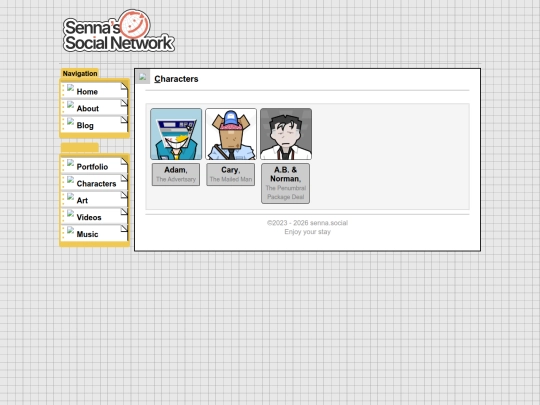
Task: Open the Music page
Action: pyautogui.click(x=94, y=233)
